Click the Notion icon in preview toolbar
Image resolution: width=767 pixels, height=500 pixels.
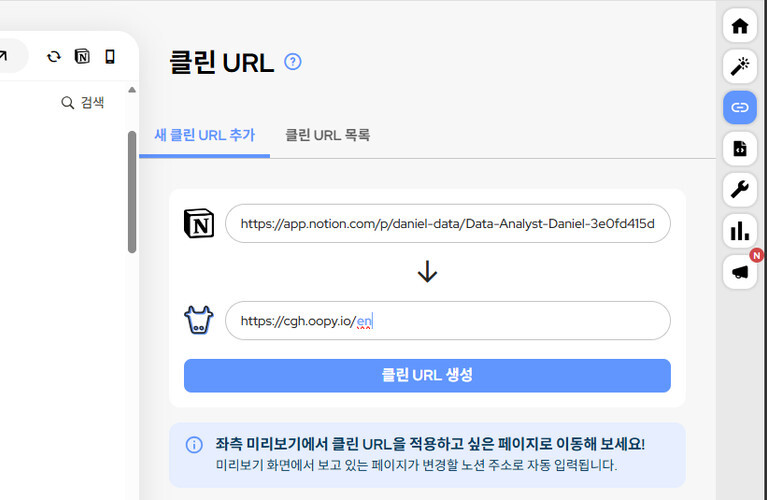(x=82, y=57)
